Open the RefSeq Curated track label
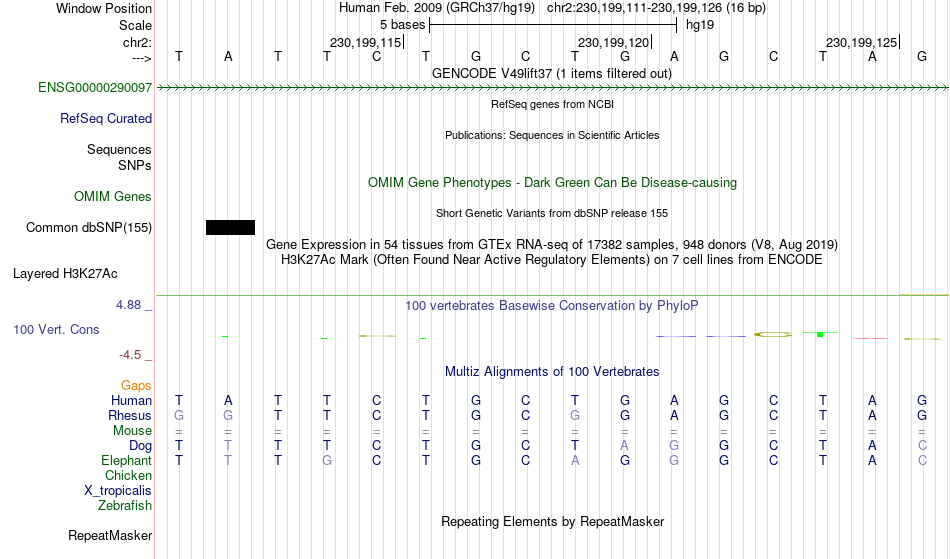Viewport: 950px width, 559px height. pos(106,119)
